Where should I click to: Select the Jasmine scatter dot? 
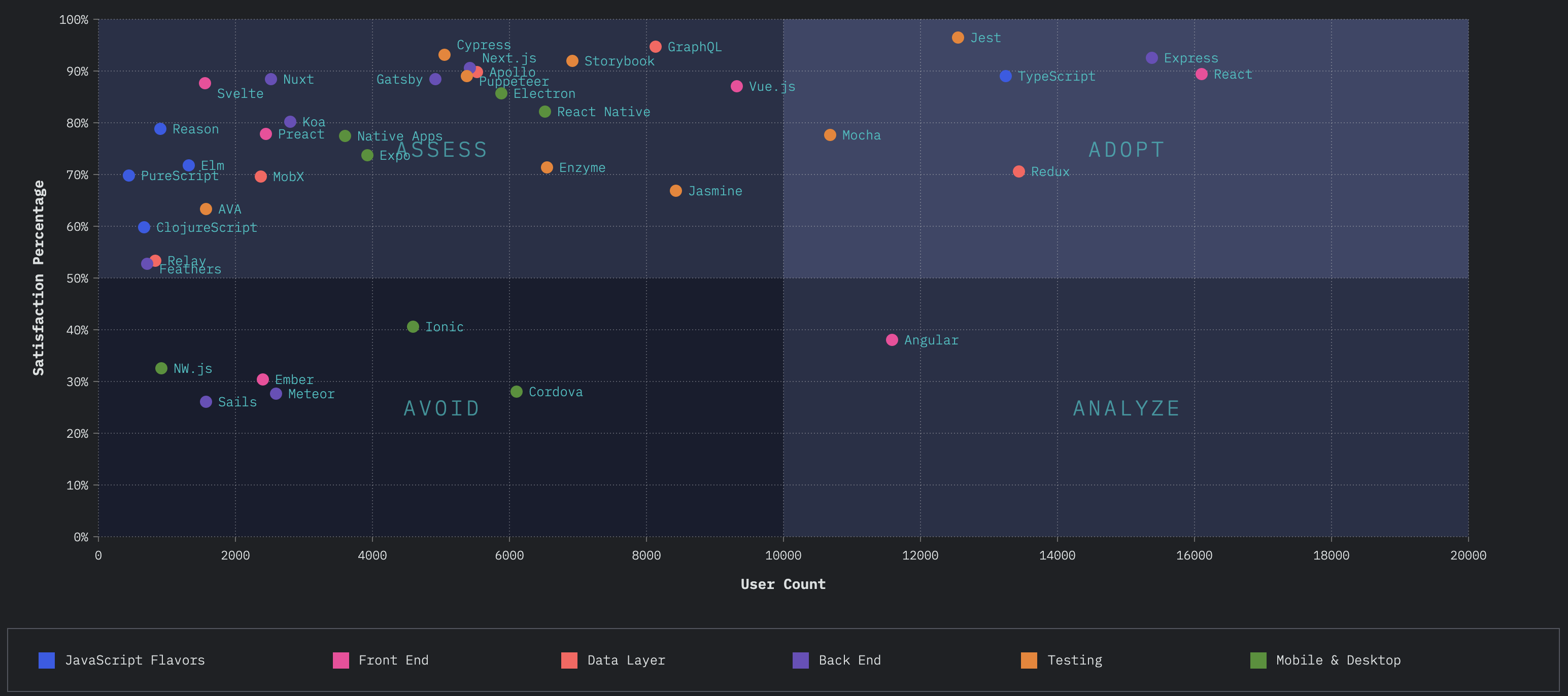click(675, 191)
